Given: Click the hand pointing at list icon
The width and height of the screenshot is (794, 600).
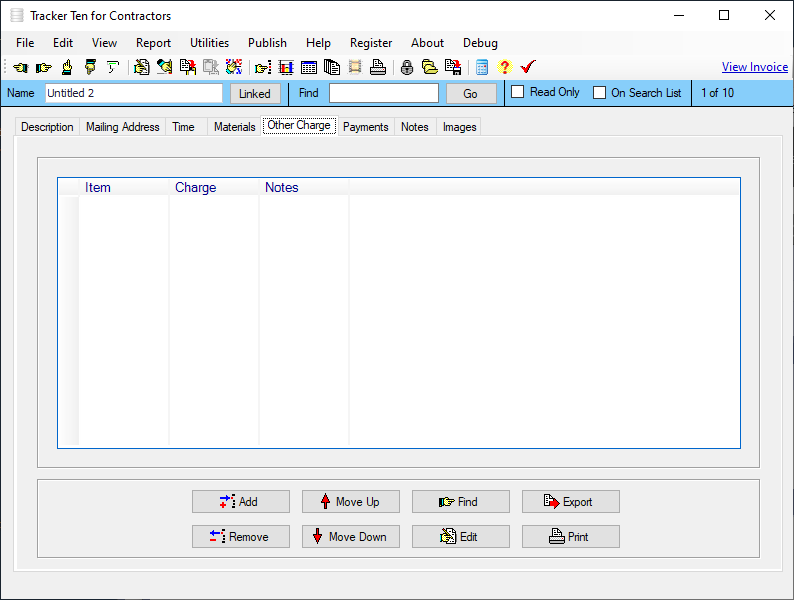Looking at the screenshot, I should pyautogui.click(x=263, y=67).
